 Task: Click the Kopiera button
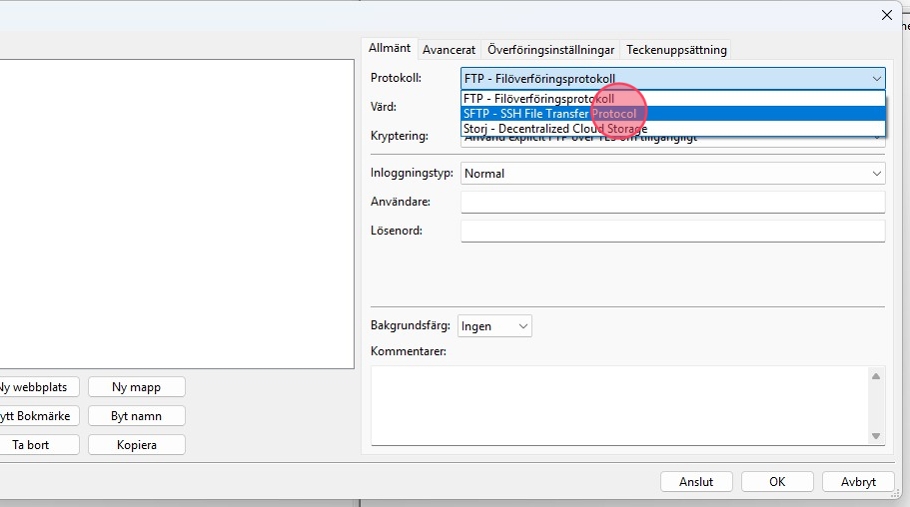136,445
